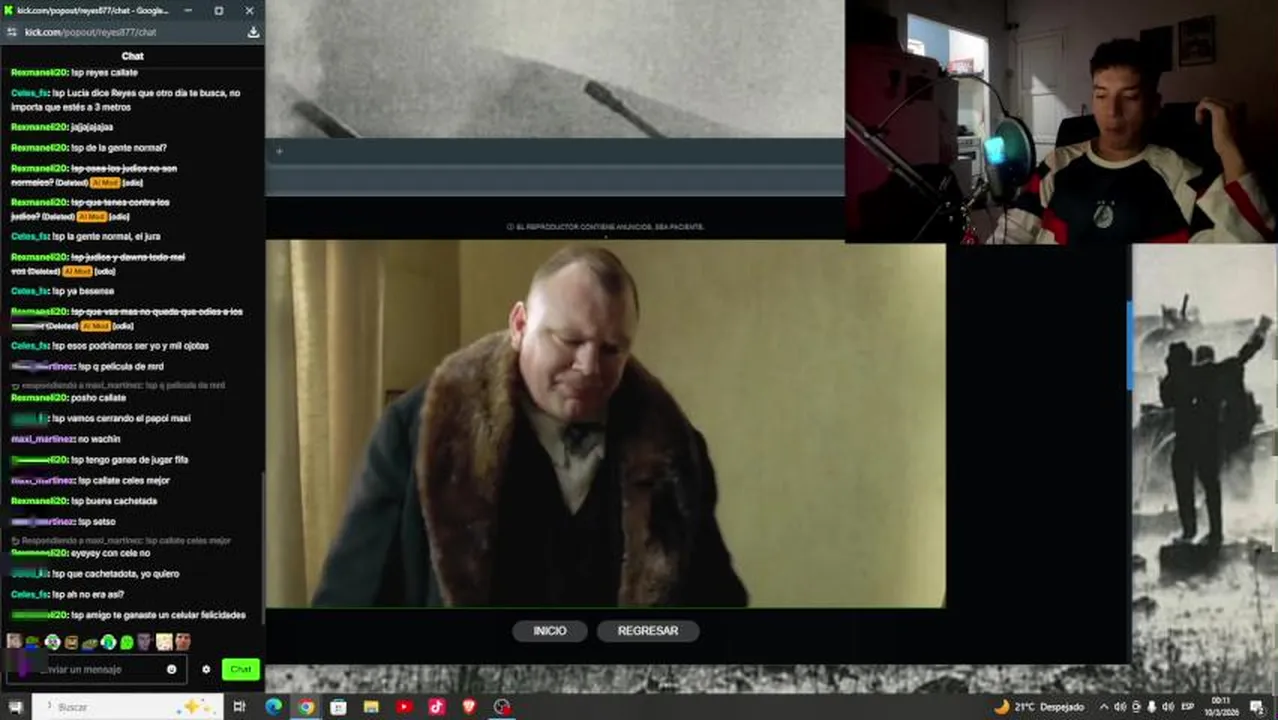
Task: Click the INICIO button below the player
Action: [549, 631]
